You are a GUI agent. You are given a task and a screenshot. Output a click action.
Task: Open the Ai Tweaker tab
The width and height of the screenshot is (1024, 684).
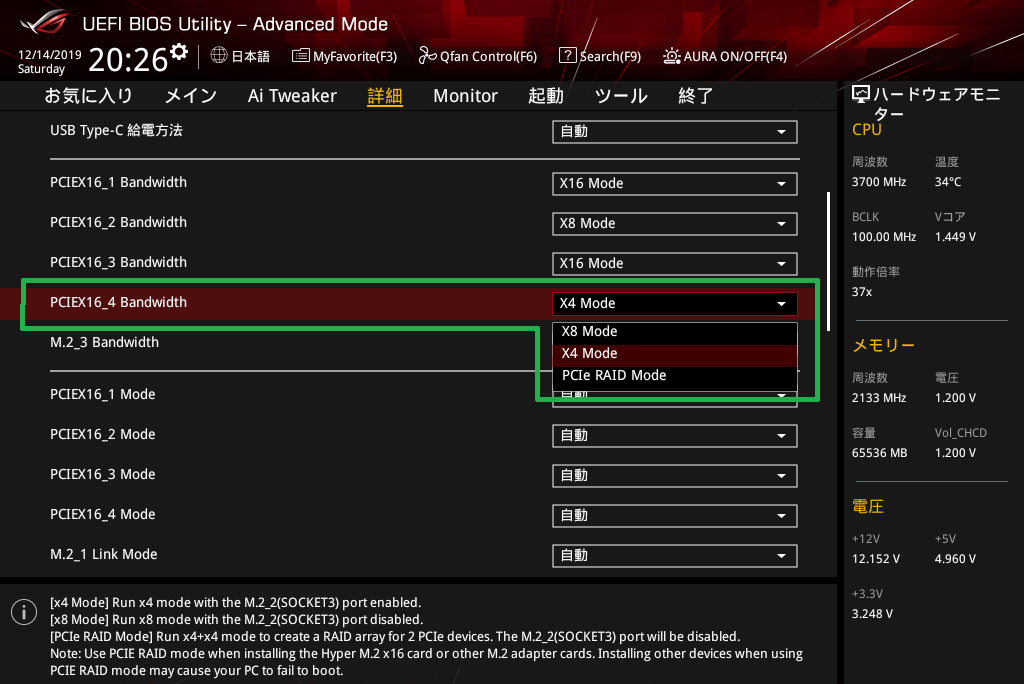point(292,95)
